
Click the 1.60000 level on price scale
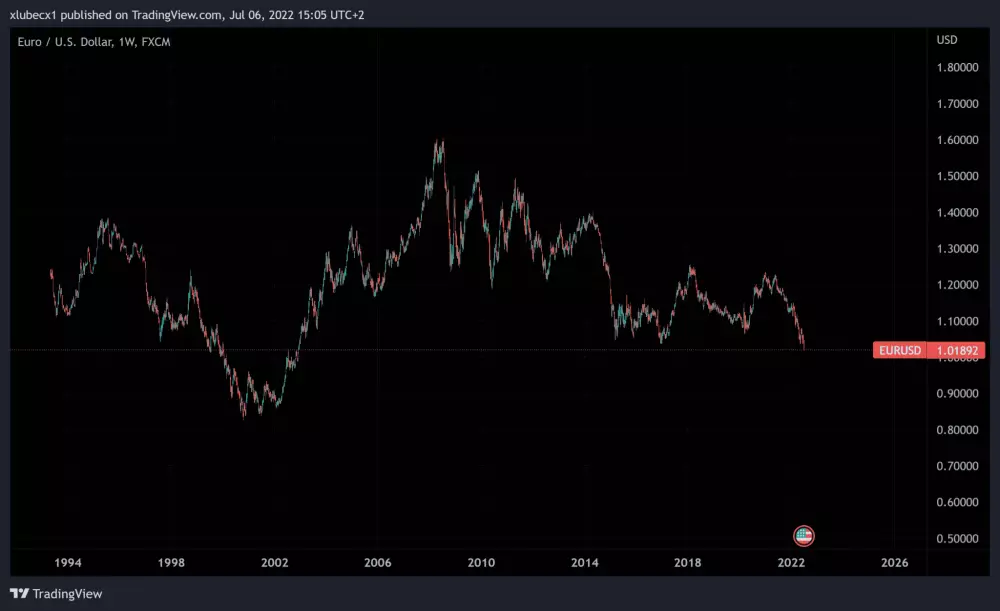point(957,140)
